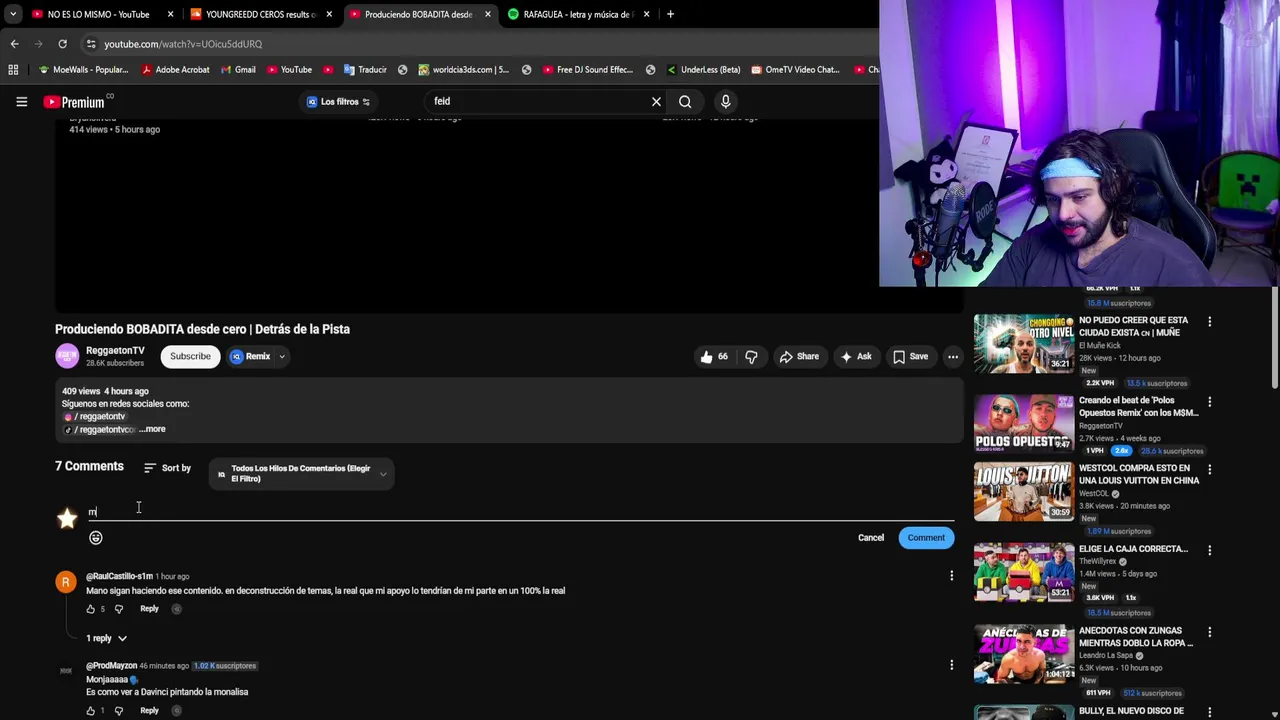Screen dimensions: 1280x720
Task: Switch to RAFAGUEA letra tab
Action: [x=576, y=14]
